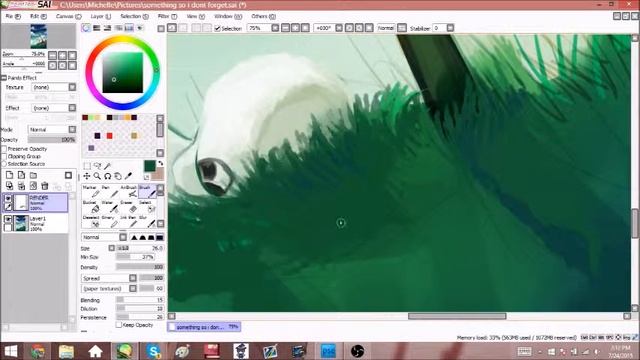Image resolution: width=640 pixels, height=360 pixels.
Task: Pick the magic wand tool
Action: 107,166
